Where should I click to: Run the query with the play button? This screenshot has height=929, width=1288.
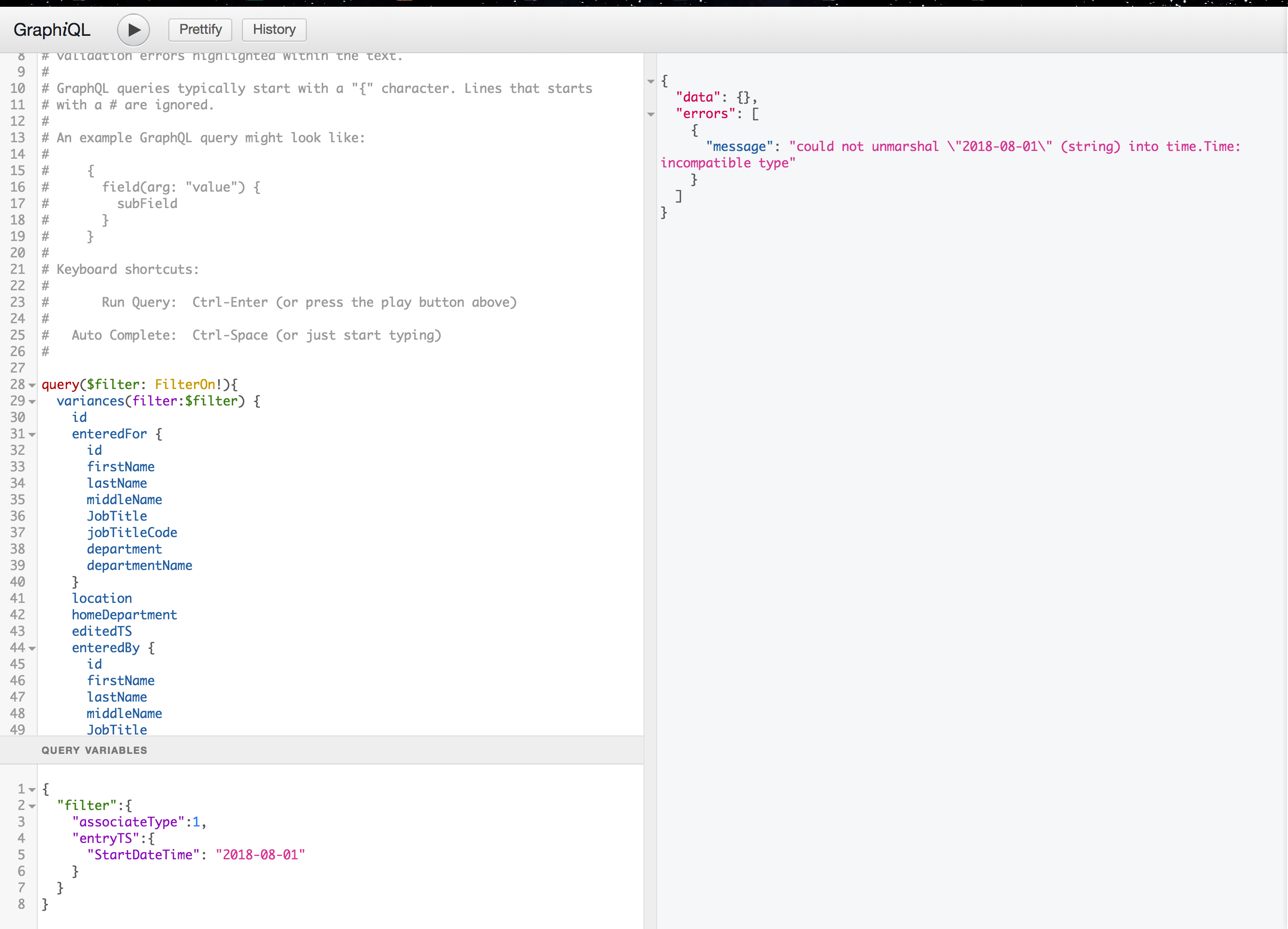134,30
